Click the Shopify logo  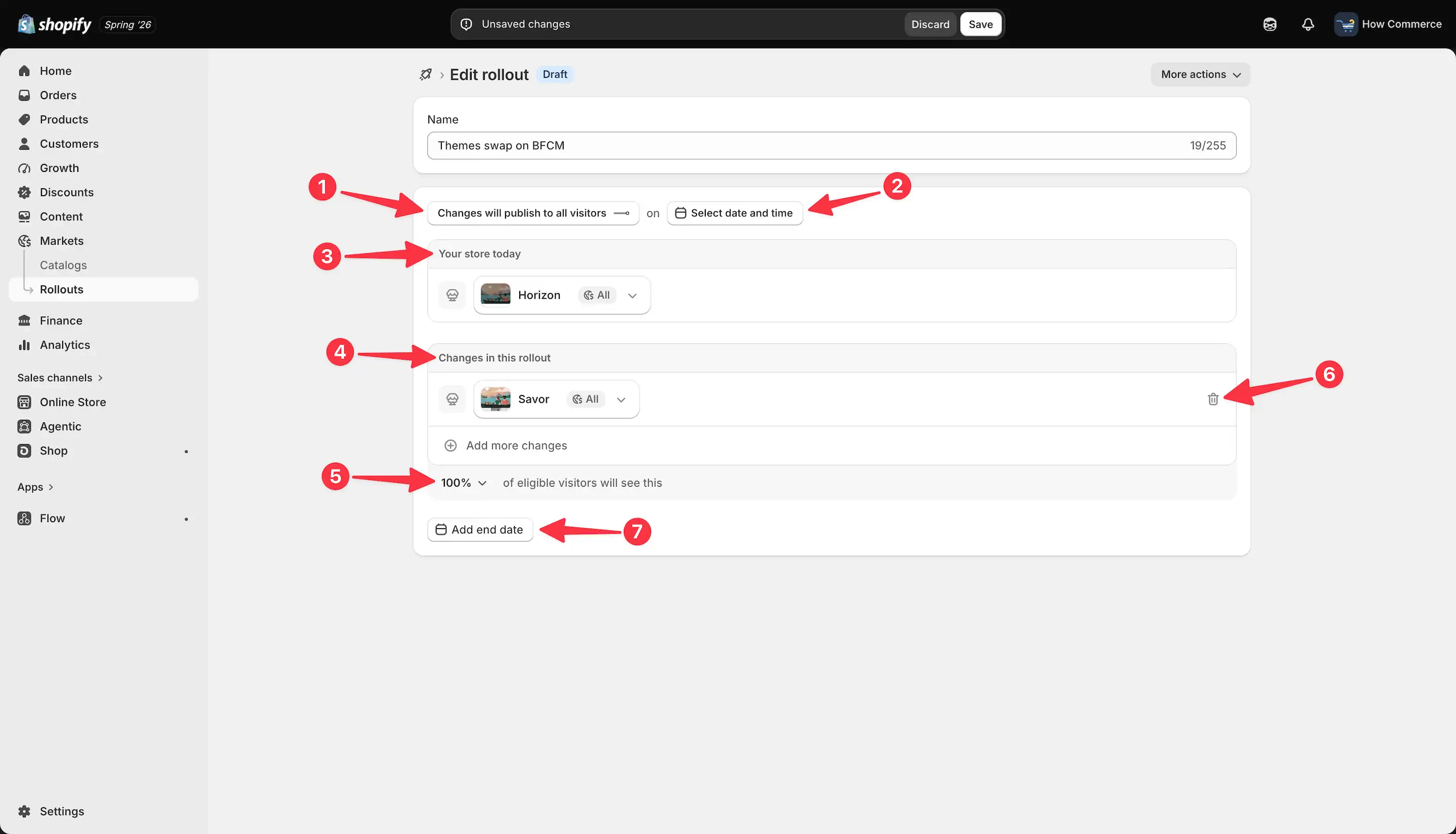click(x=55, y=24)
